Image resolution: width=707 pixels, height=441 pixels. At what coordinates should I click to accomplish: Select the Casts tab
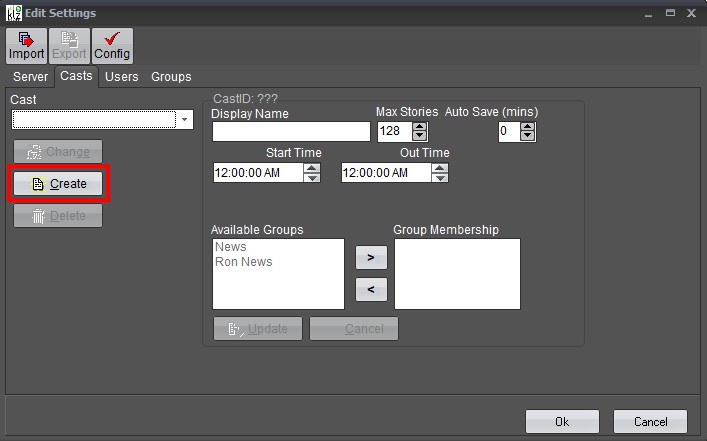click(76, 76)
